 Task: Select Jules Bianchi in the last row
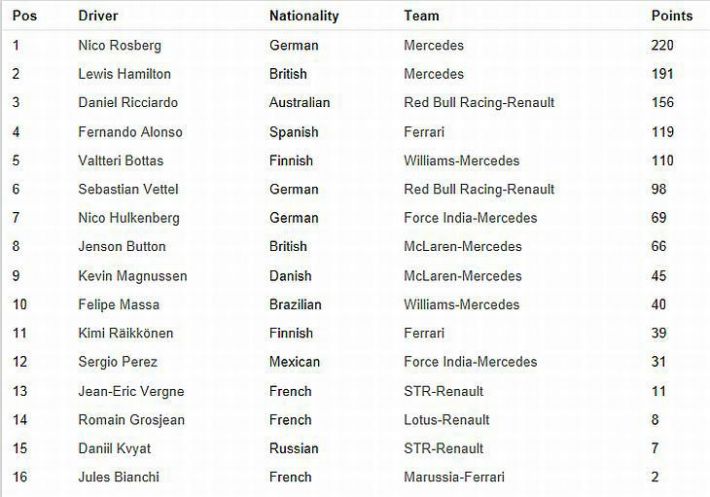118,477
